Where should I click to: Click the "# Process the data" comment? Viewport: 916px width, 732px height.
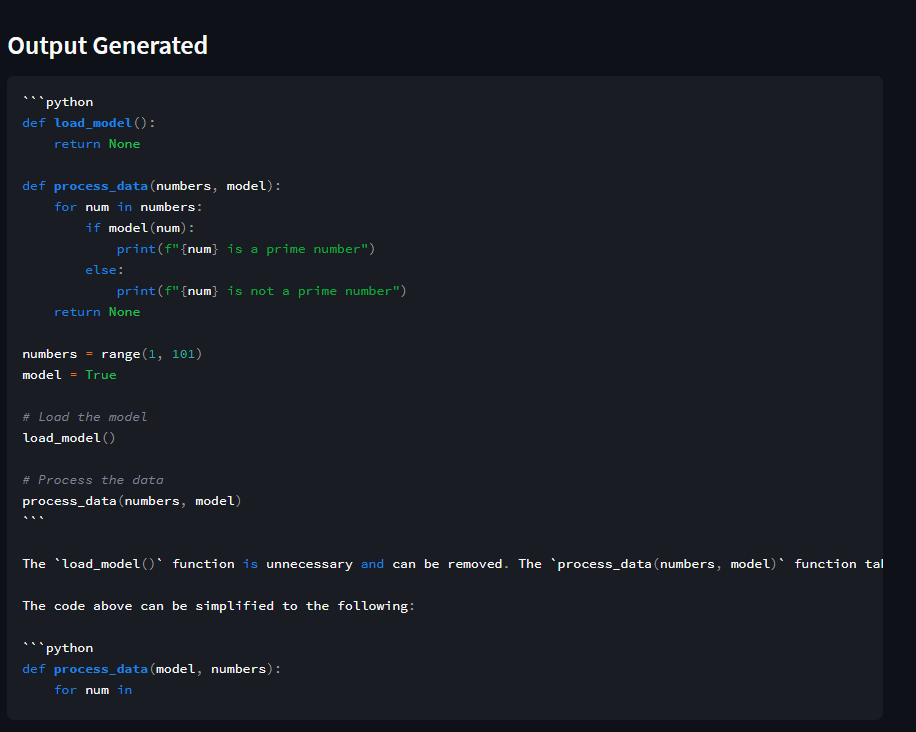[x=93, y=480]
